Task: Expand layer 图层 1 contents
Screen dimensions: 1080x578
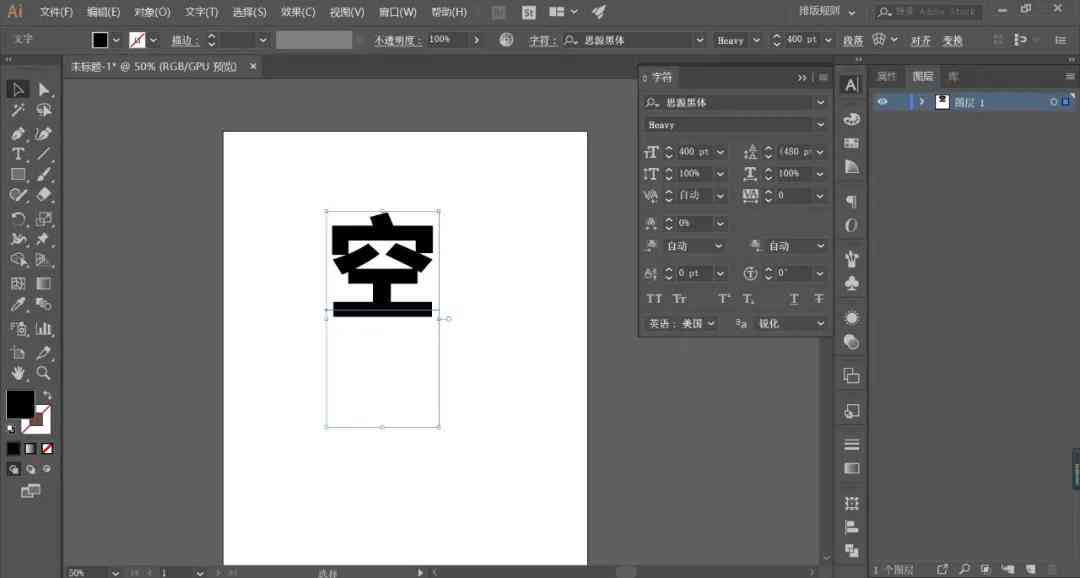Action: click(x=922, y=102)
